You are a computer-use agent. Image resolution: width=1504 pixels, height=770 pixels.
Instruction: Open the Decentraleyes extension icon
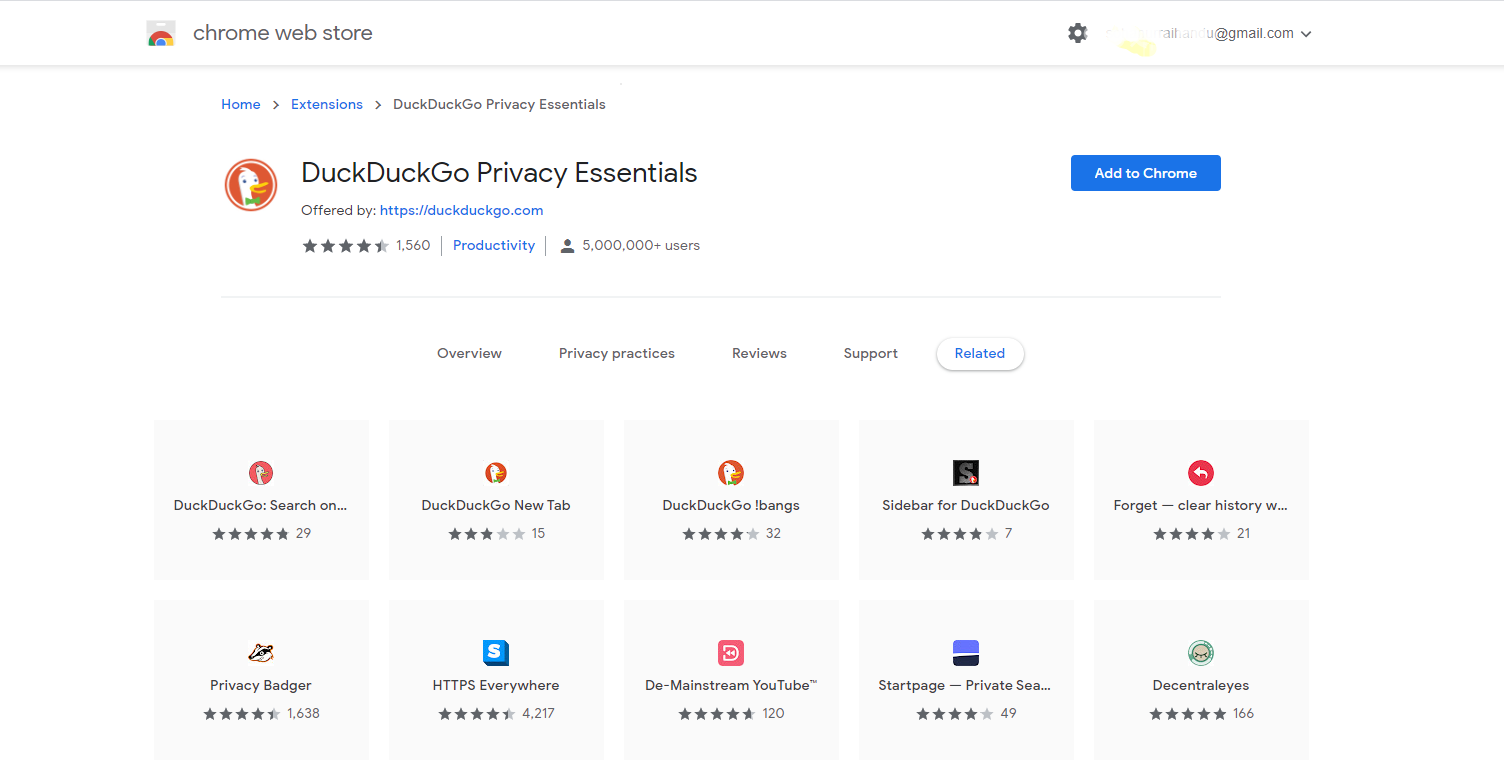1200,653
